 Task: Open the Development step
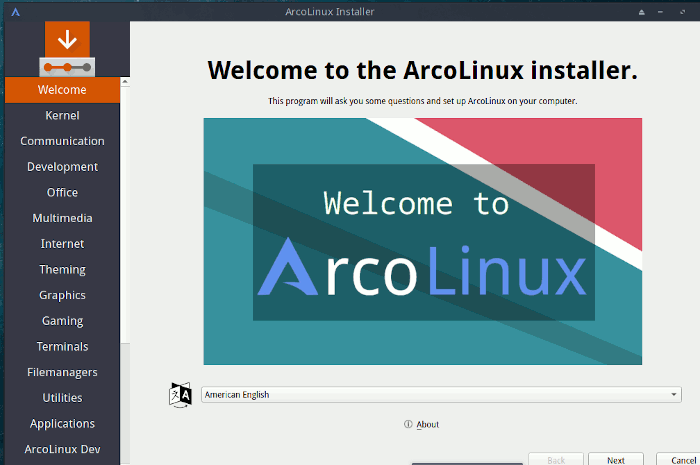(62, 167)
